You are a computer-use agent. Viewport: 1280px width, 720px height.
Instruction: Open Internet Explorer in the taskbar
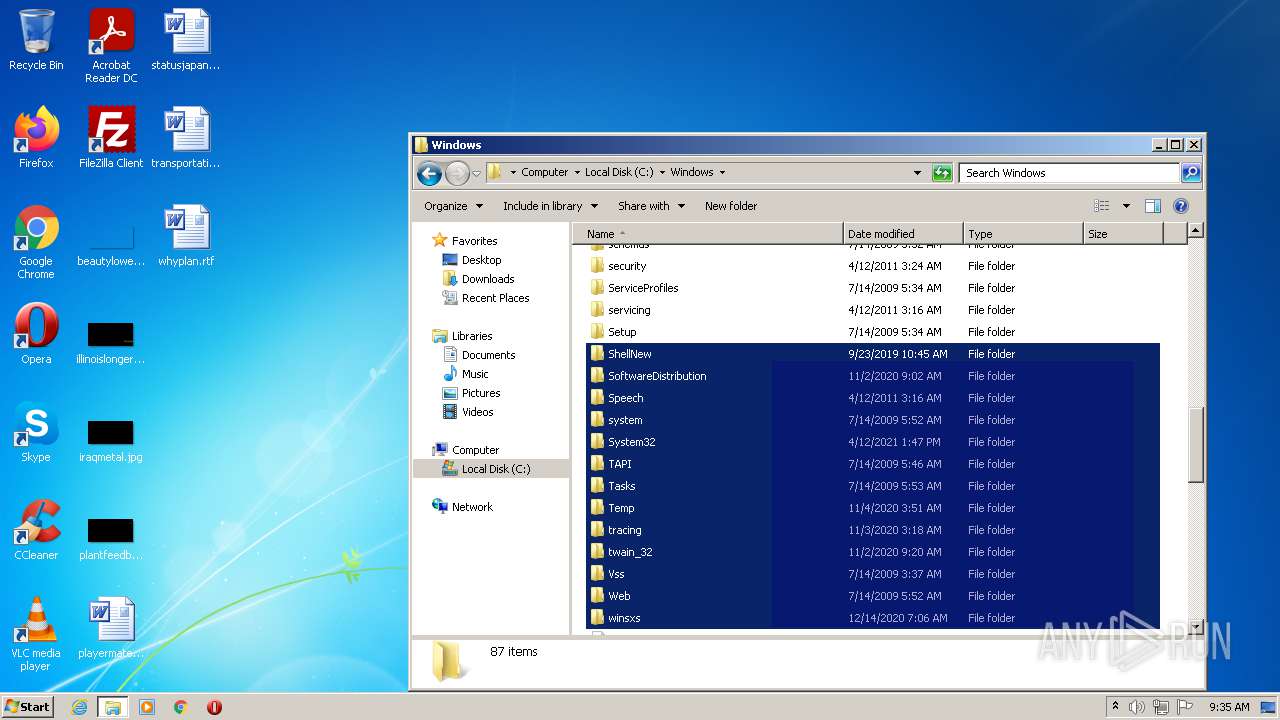coord(79,707)
